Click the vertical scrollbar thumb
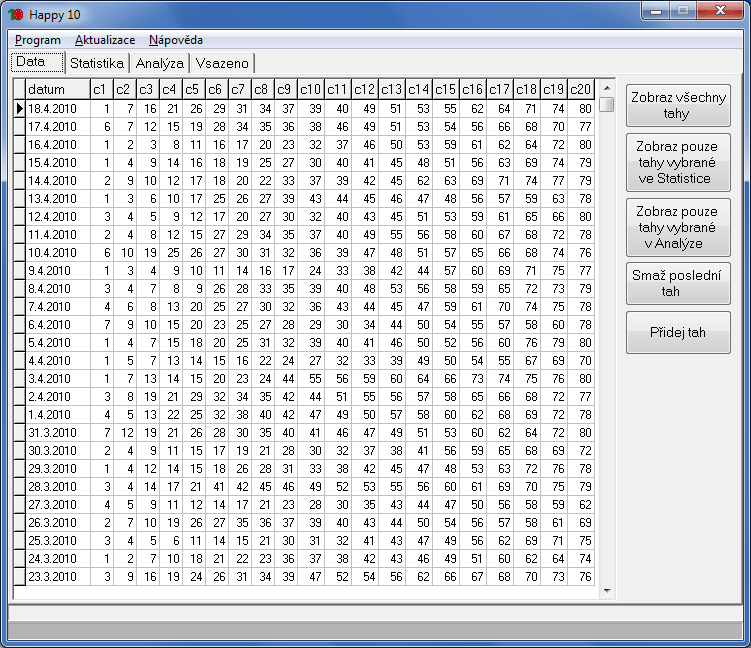Image resolution: width=751 pixels, height=648 pixels. tap(607, 104)
